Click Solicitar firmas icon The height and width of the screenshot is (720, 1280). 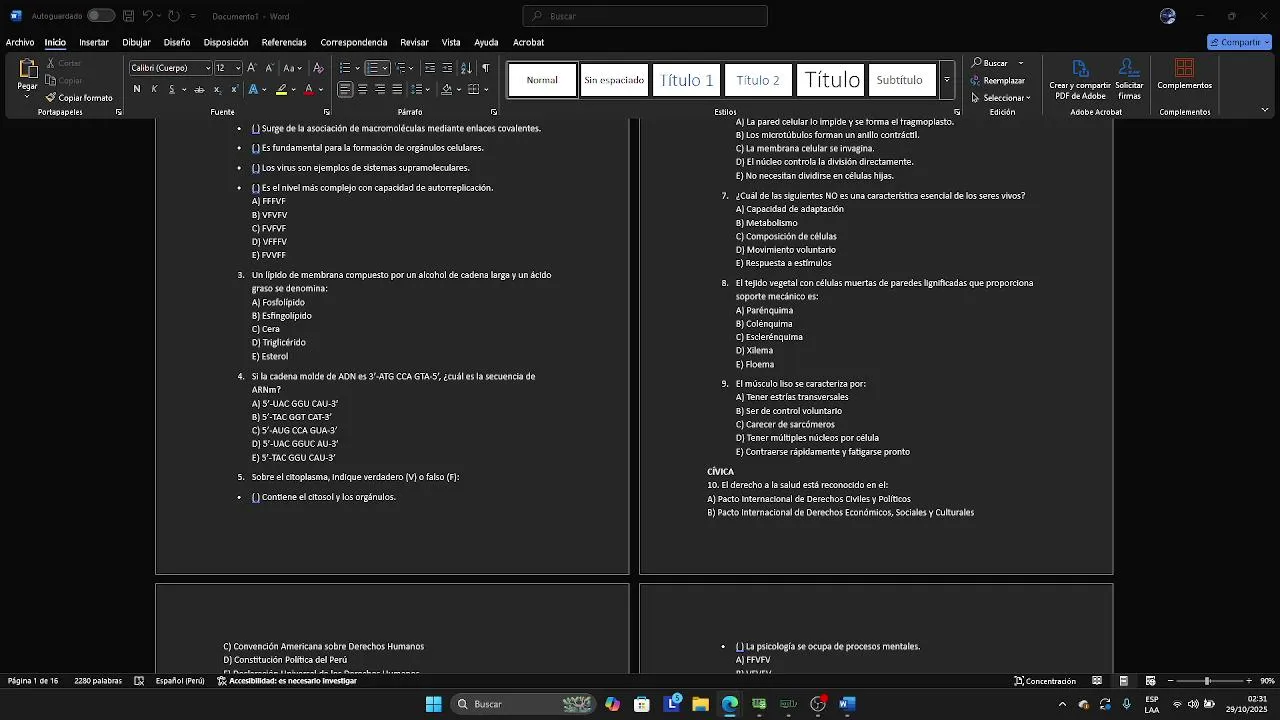coord(1129,80)
